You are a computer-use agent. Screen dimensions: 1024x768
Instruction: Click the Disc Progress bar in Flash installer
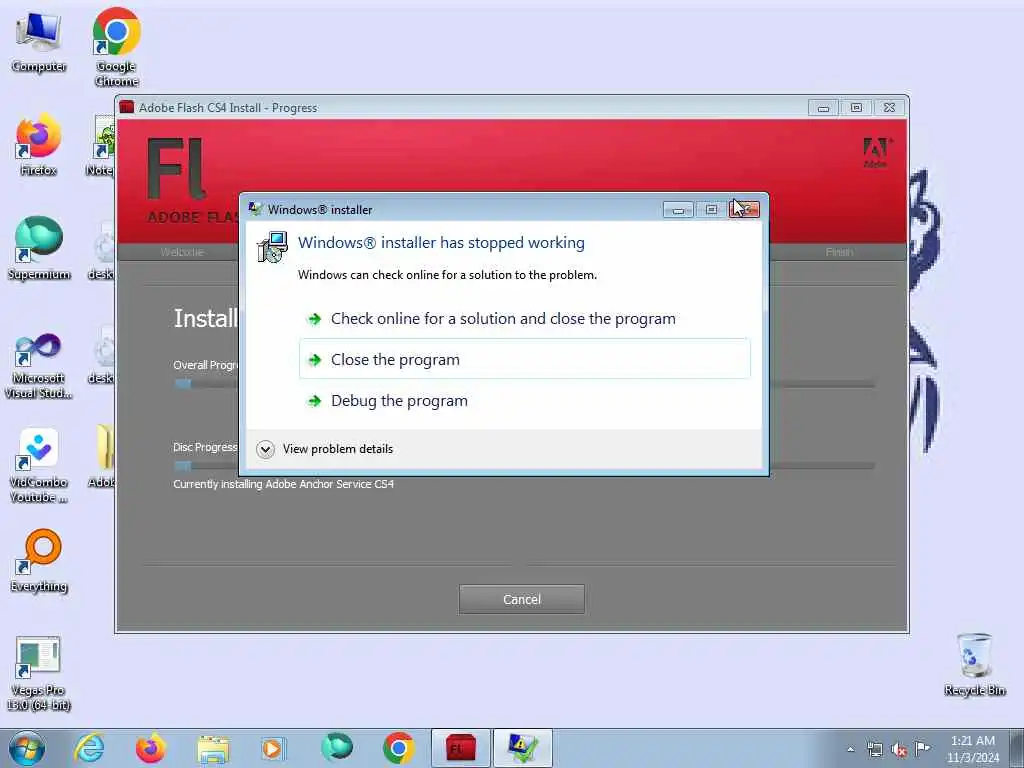(x=524, y=466)
